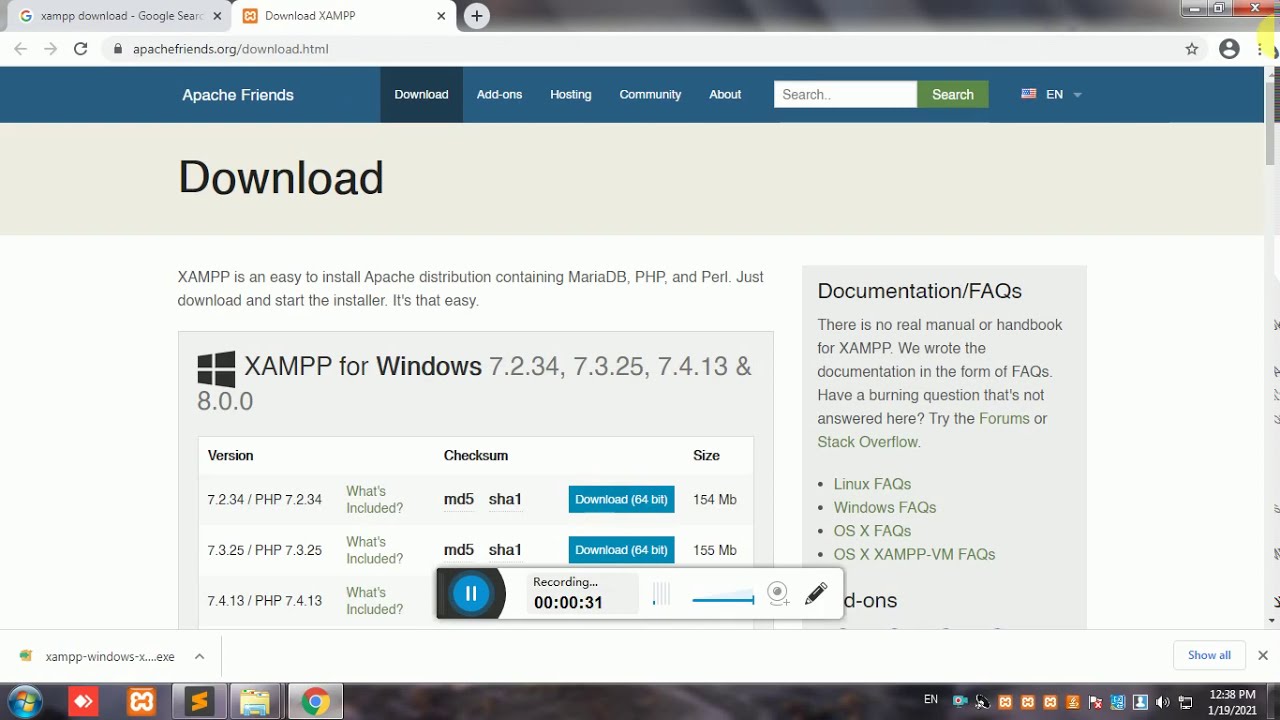Follow the Stack Overflow link
Image resolution: width=1280 pixels, height=720 pixels.
pos(867,442)
